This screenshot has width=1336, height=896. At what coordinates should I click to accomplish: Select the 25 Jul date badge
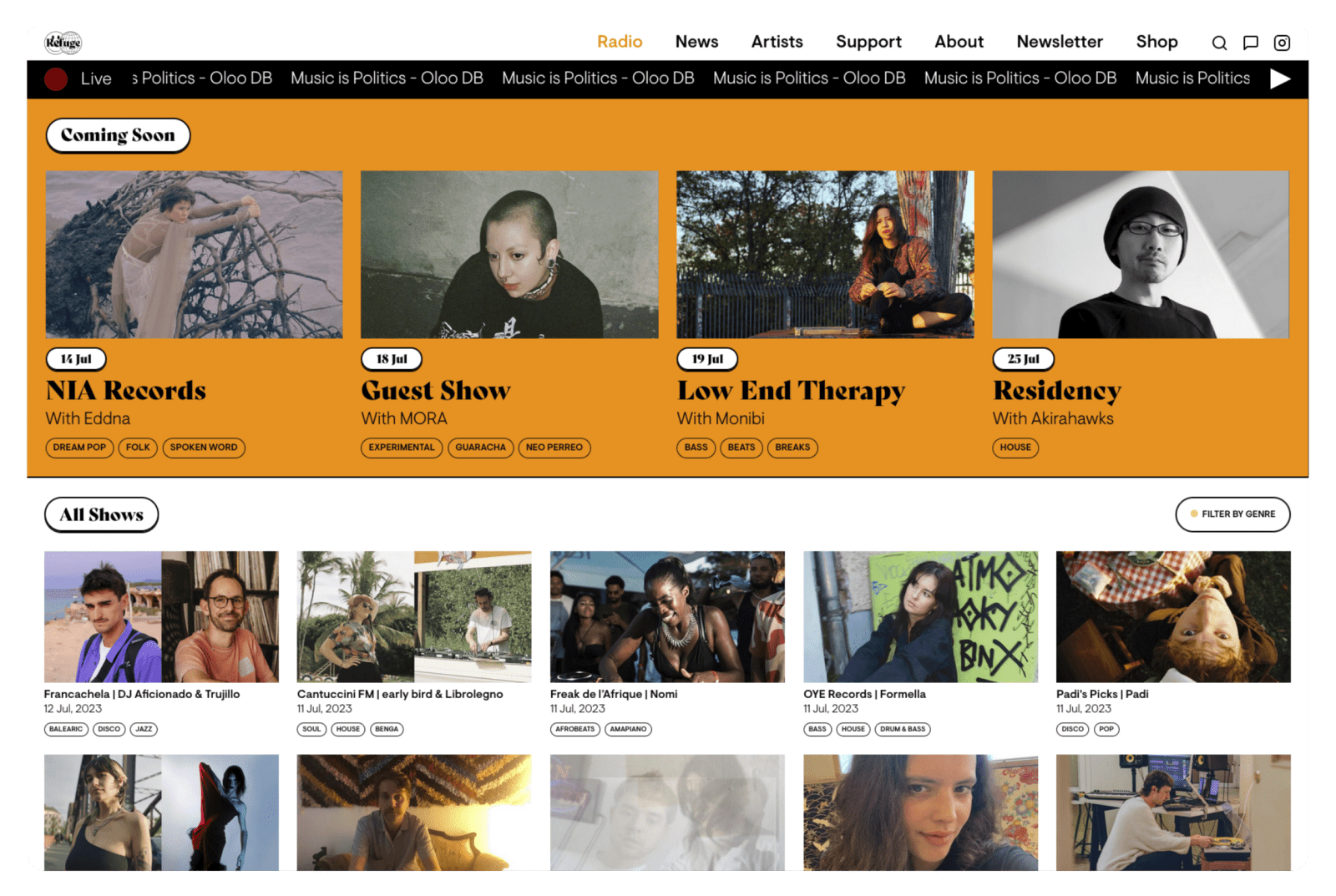1023,359
